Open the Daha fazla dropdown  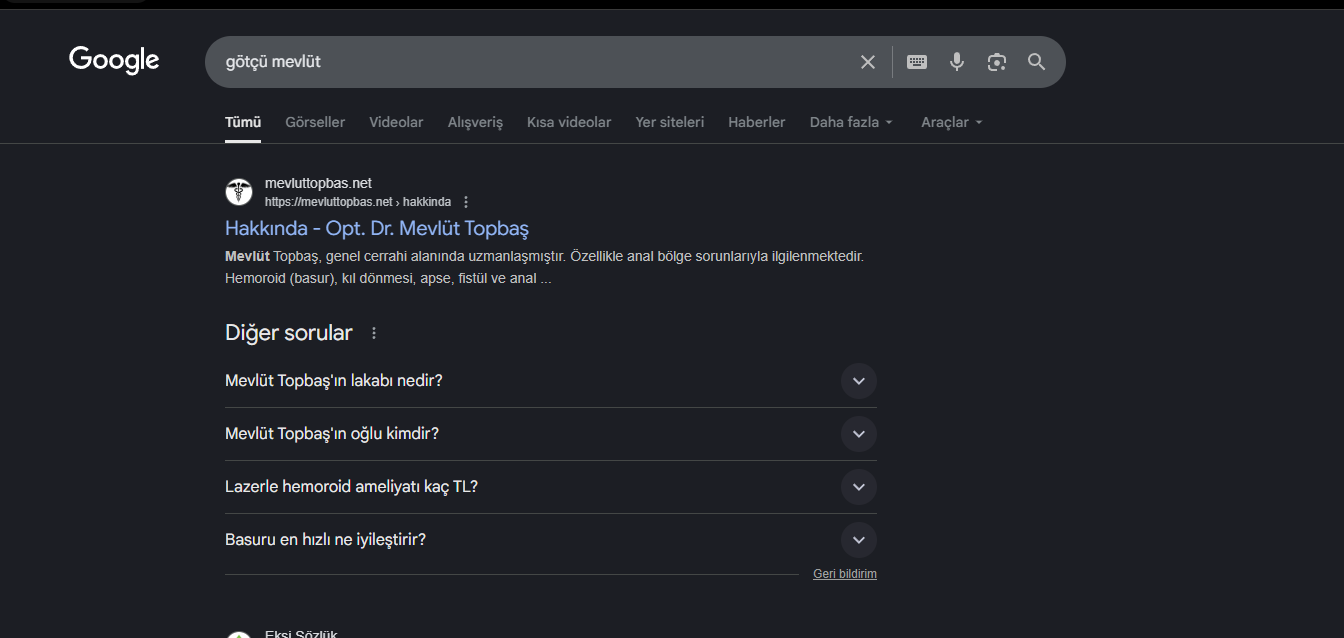[851, 122]
